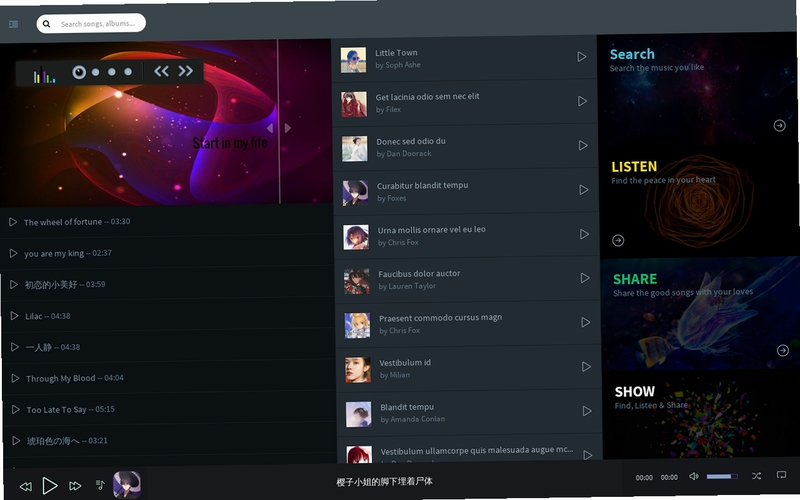
Task: Play Vestibulum id by Milian
Action: click(586, 366)
